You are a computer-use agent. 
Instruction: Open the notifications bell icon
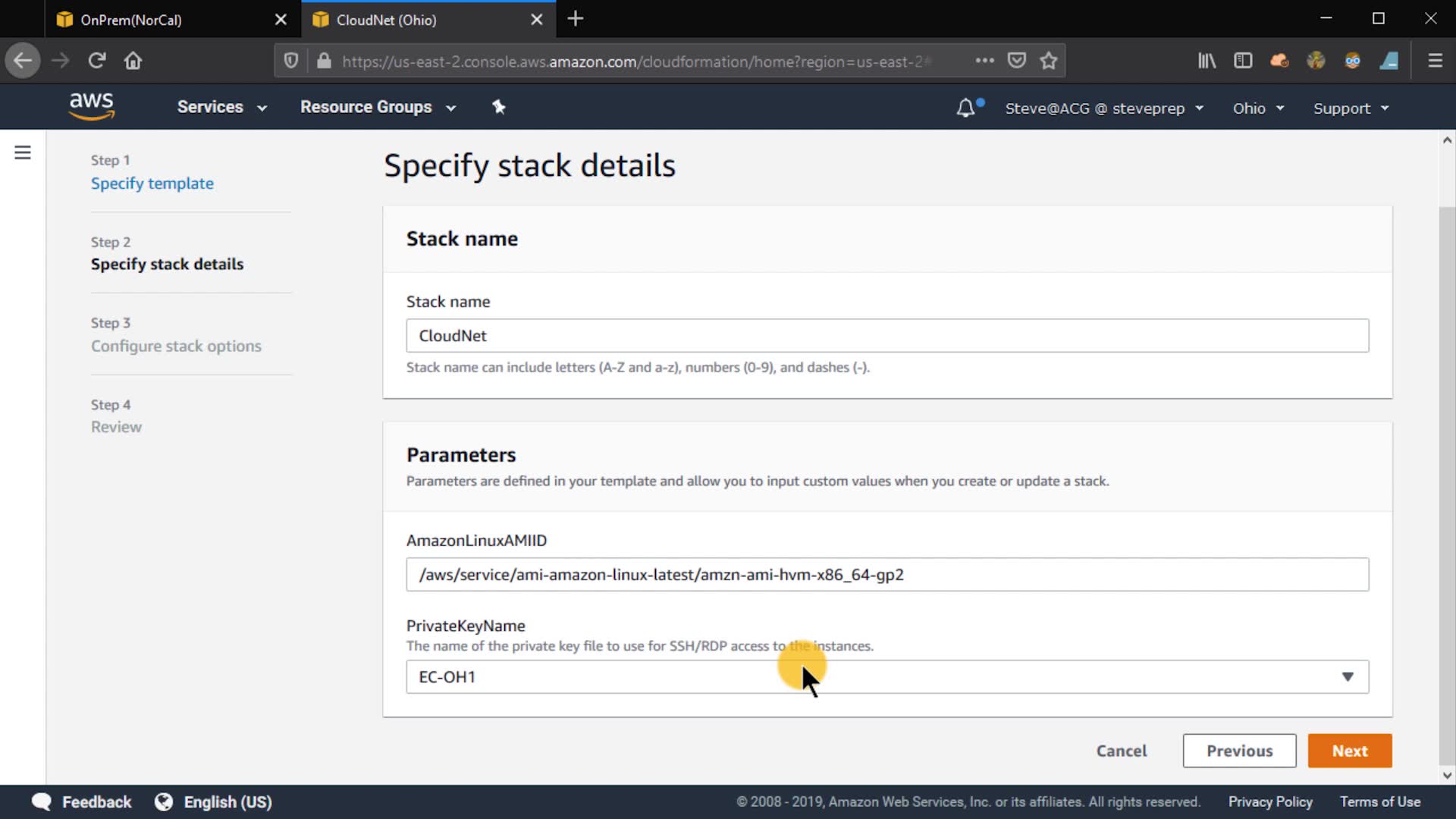tap(965, 108)
